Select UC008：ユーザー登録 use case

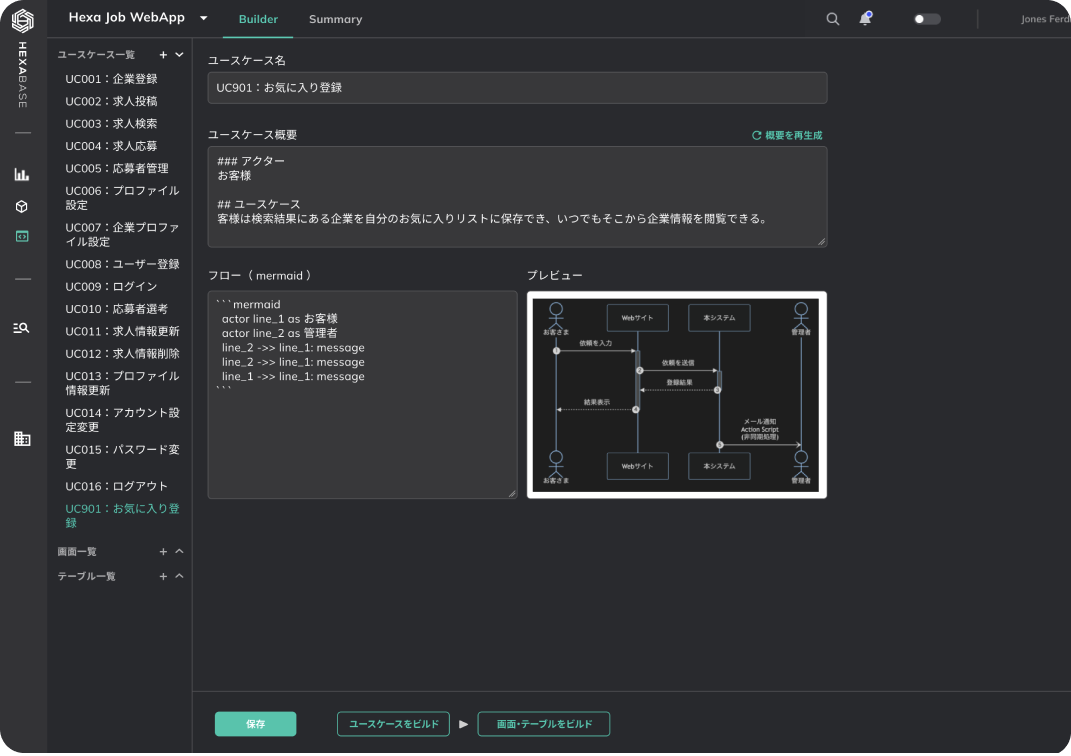122,264
